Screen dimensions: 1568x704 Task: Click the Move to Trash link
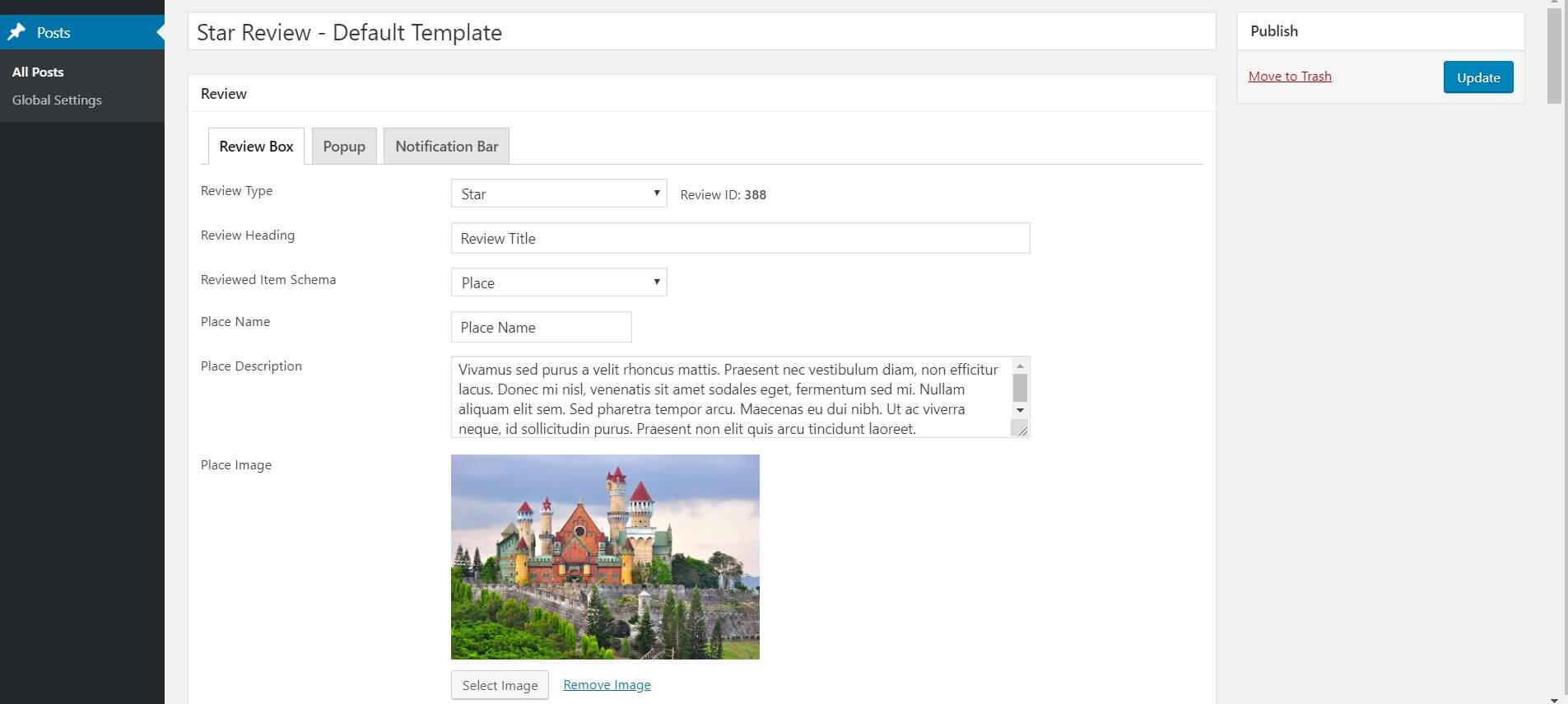click(x=1290, y=76)
